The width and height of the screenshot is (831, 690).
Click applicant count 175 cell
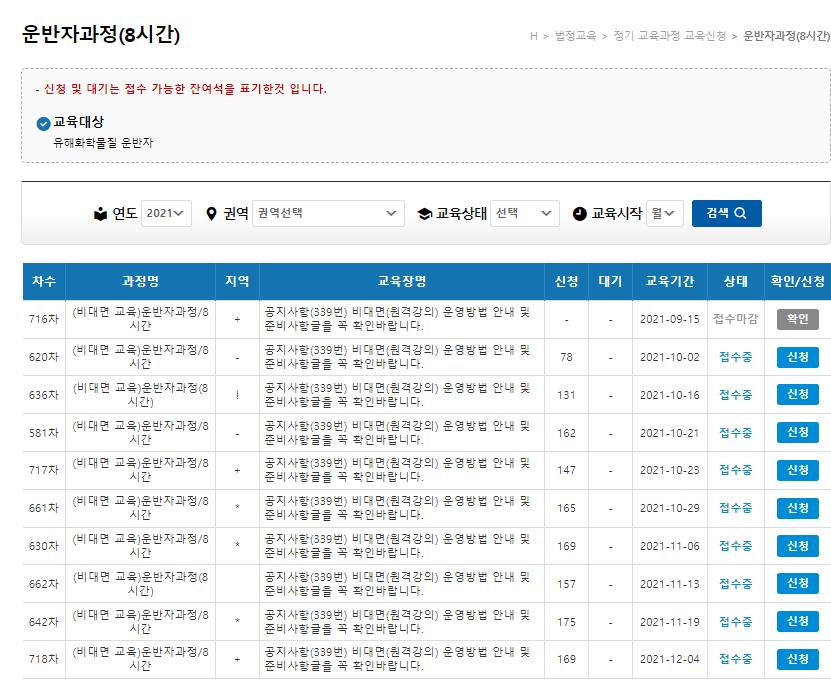coord(566,622)
